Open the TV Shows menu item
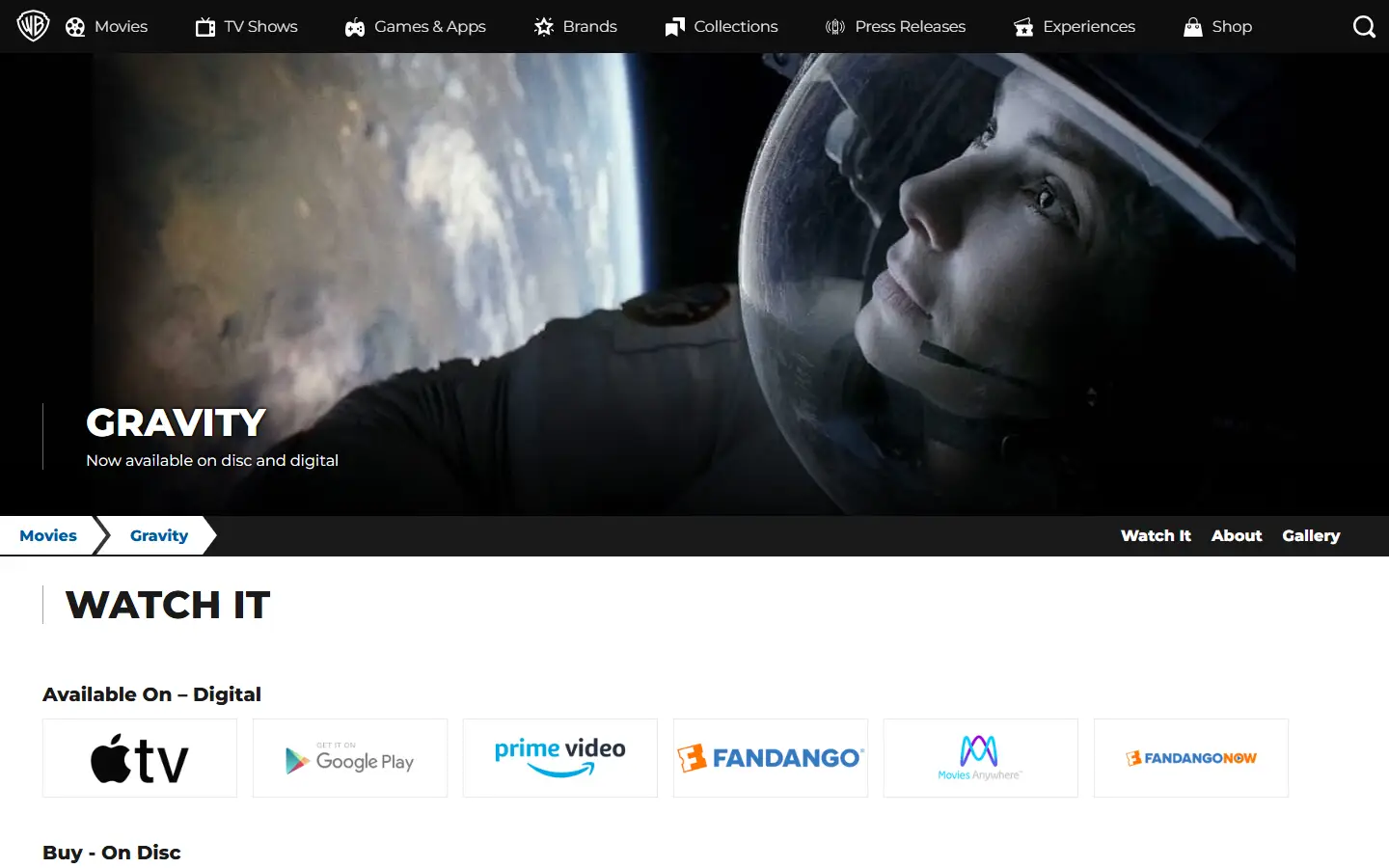 (260, 27)
